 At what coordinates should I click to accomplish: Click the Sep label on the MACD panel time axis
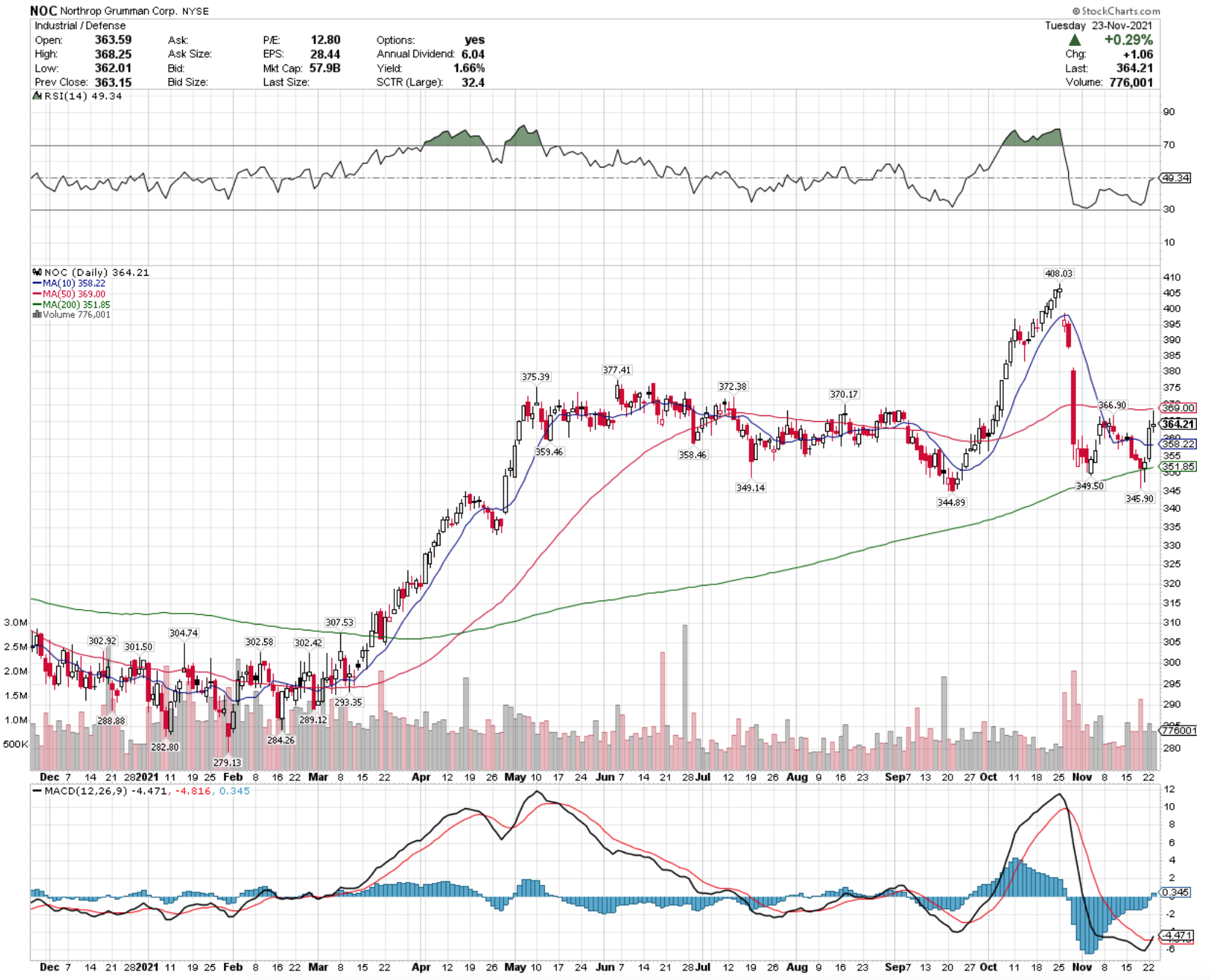(x=895, y=967)
